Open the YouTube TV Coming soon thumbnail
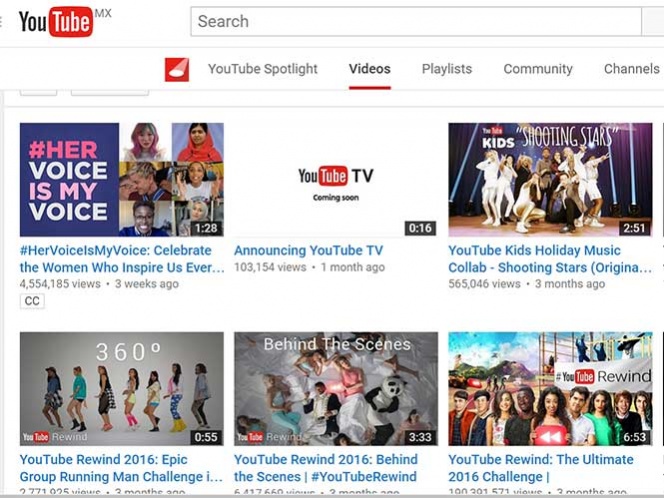The height and width of the screenshot is (498, 664). point(336,180)
